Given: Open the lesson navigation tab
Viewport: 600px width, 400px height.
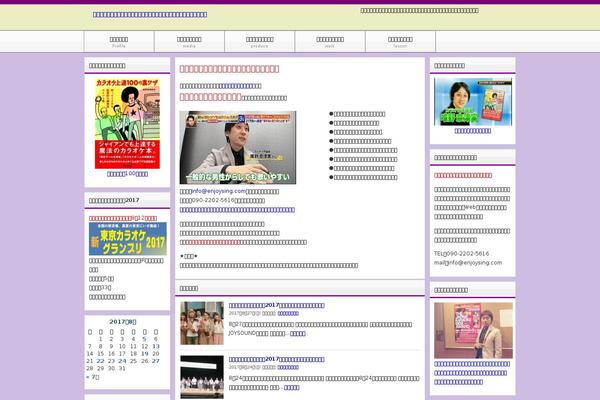Looking at the screenshot, I should (x=400, y=41).
